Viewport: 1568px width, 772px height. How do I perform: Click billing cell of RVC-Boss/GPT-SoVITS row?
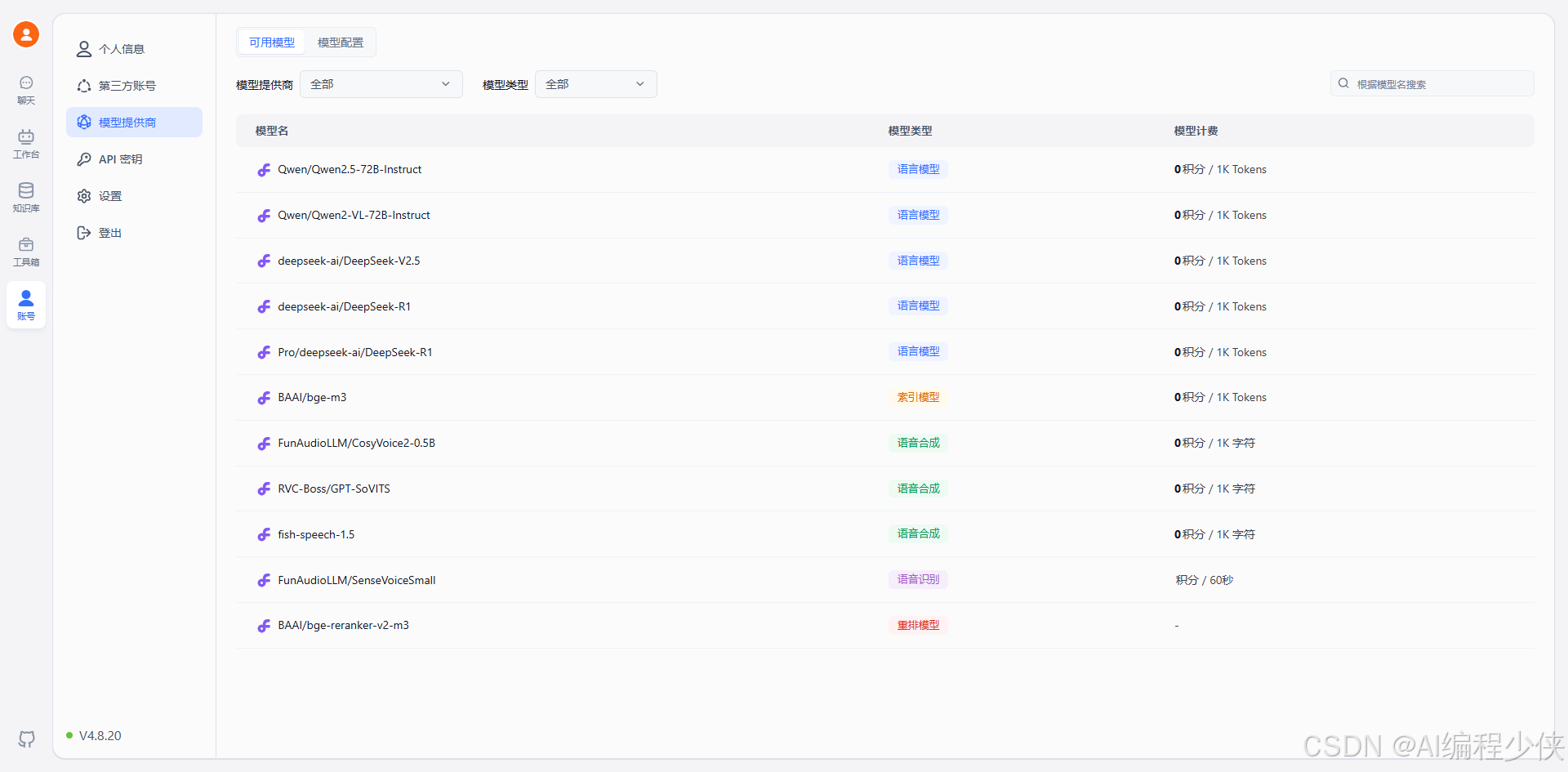(x=1214, y=489)
